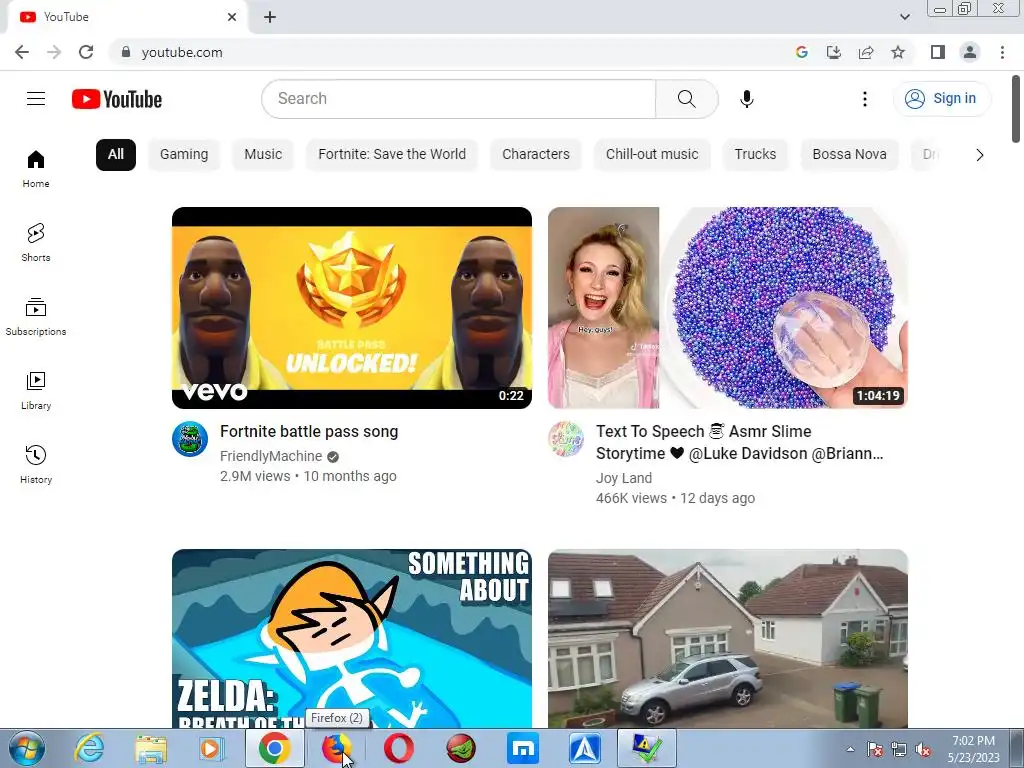Click the YouTube search input field
The width and height of the screenshot is (1024, 768).
click(459, 99)
